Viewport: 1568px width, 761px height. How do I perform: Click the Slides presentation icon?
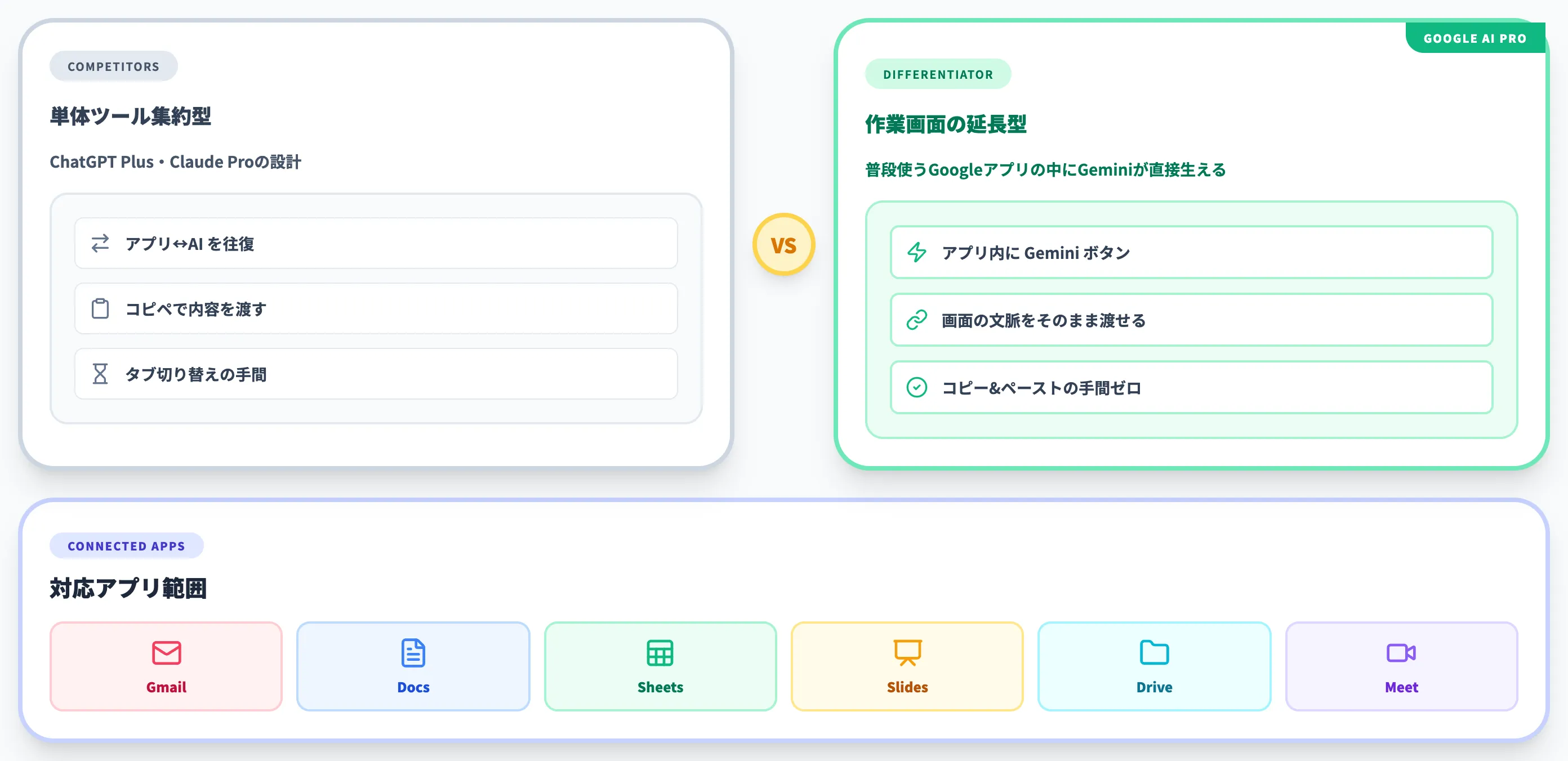tap(907, 653)
